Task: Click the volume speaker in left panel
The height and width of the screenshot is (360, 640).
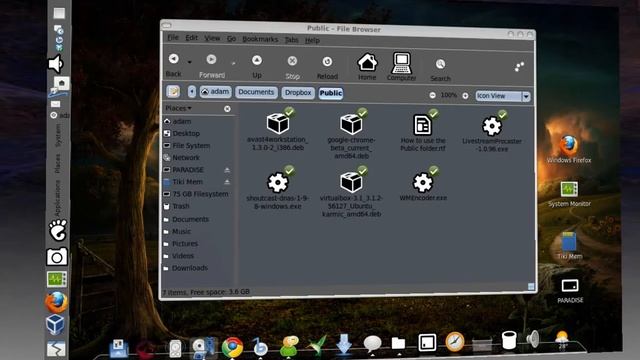Action: click(x=56, y=64)
